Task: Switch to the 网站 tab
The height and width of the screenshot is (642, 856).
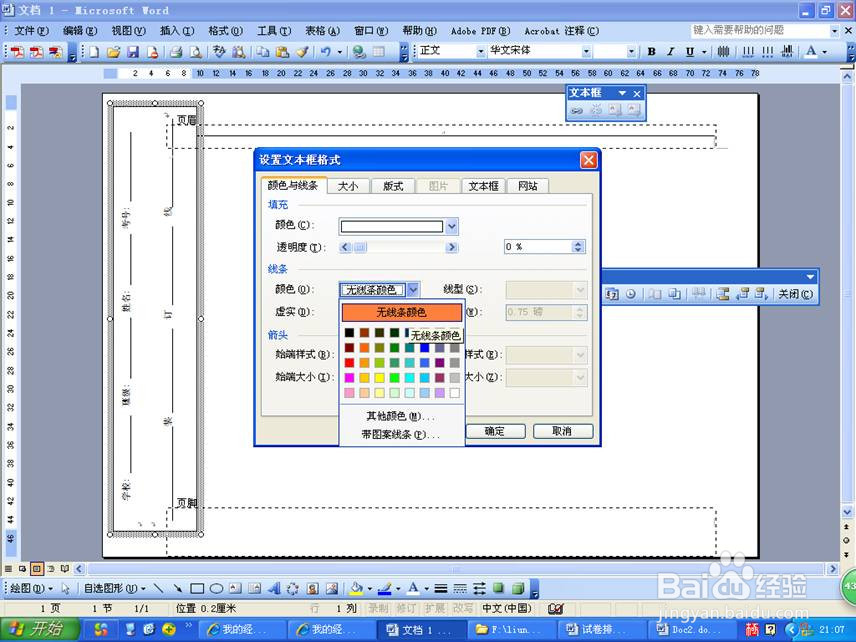Action: [527, 186]
